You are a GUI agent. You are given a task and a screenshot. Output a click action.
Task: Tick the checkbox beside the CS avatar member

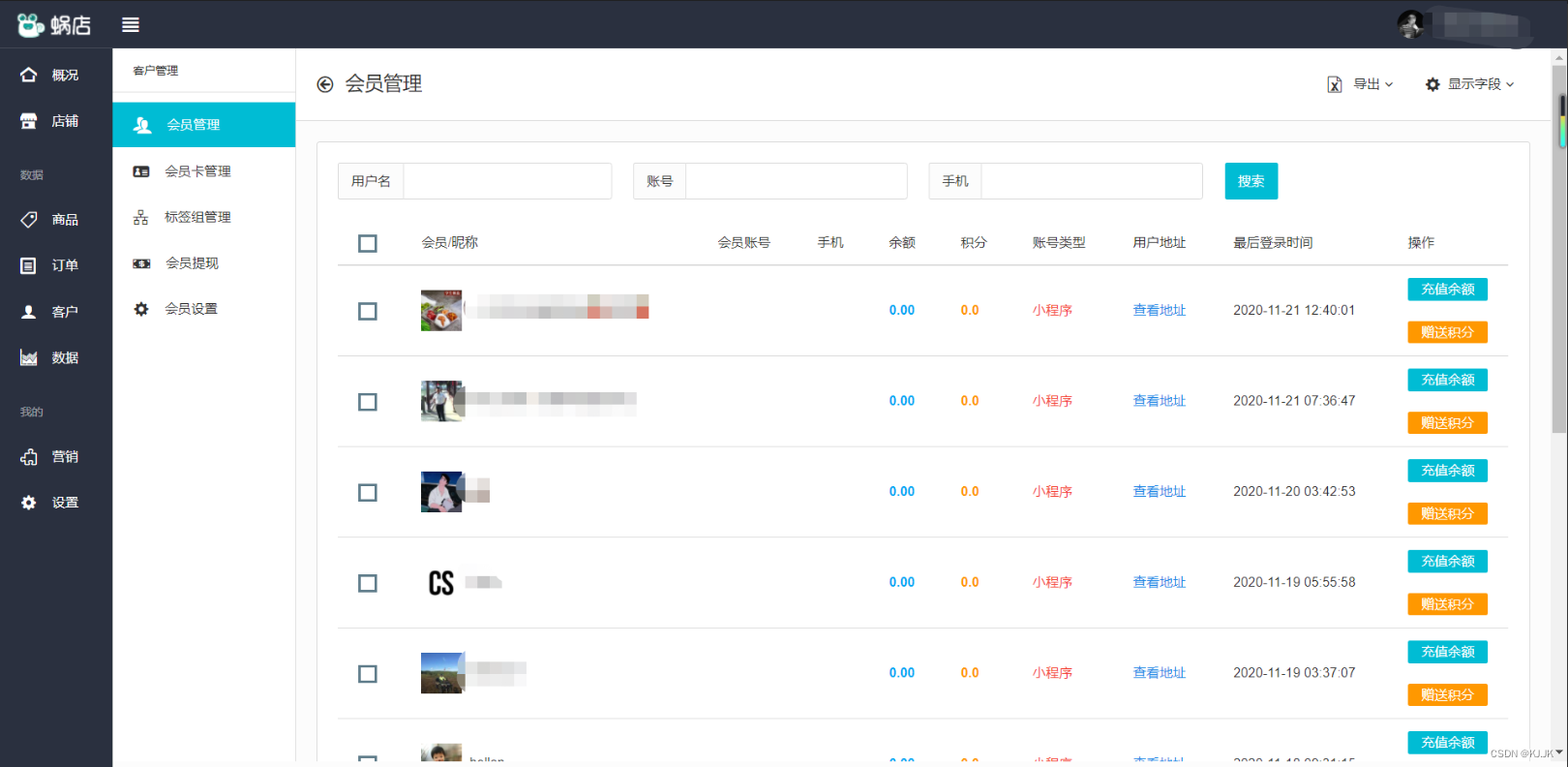[x=368, y=583]
